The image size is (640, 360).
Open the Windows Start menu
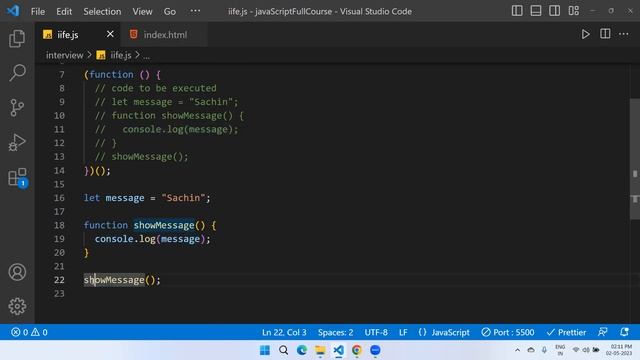(x=265, y=350)
